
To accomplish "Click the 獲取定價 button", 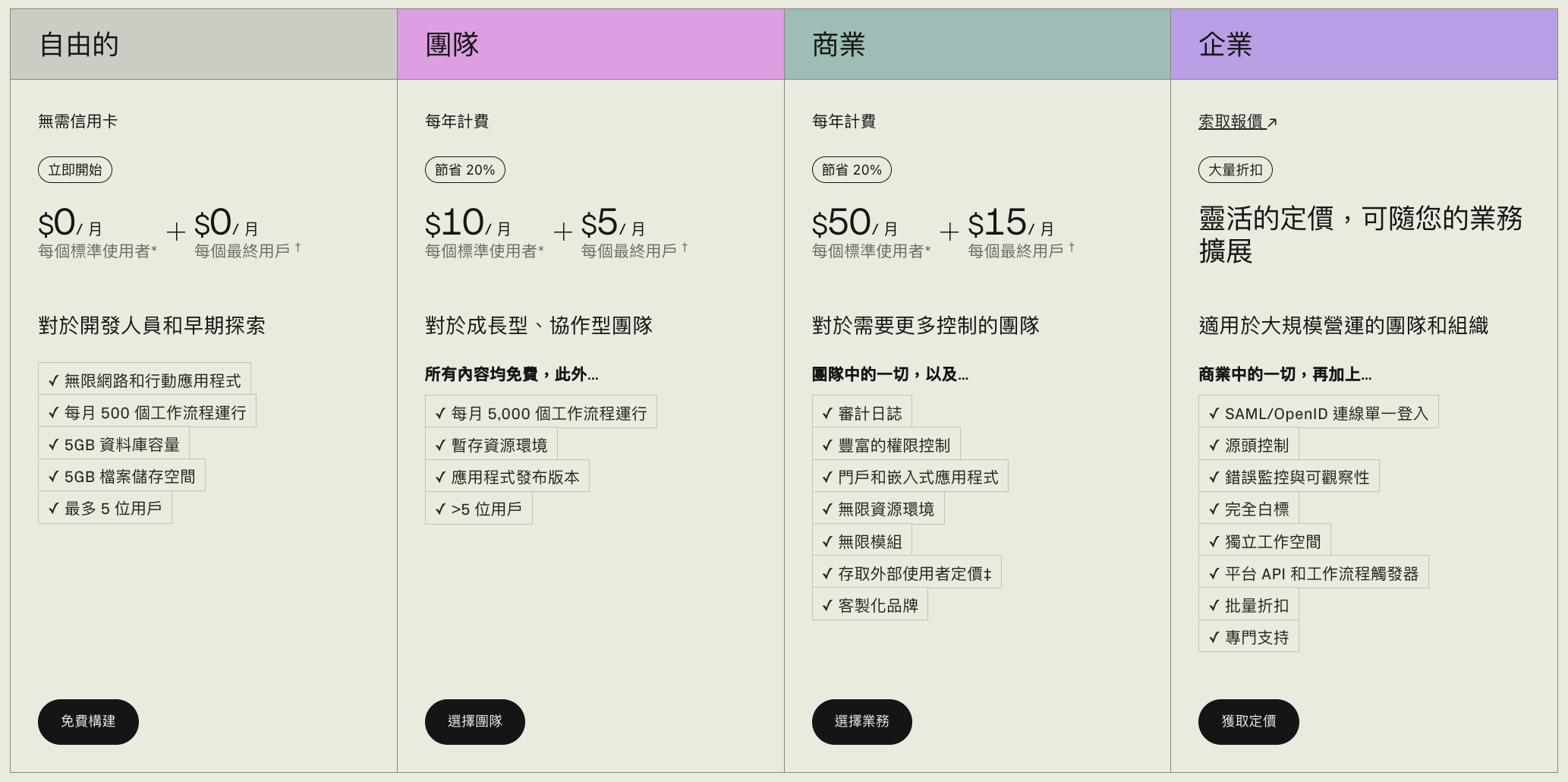I will 1248,721.
